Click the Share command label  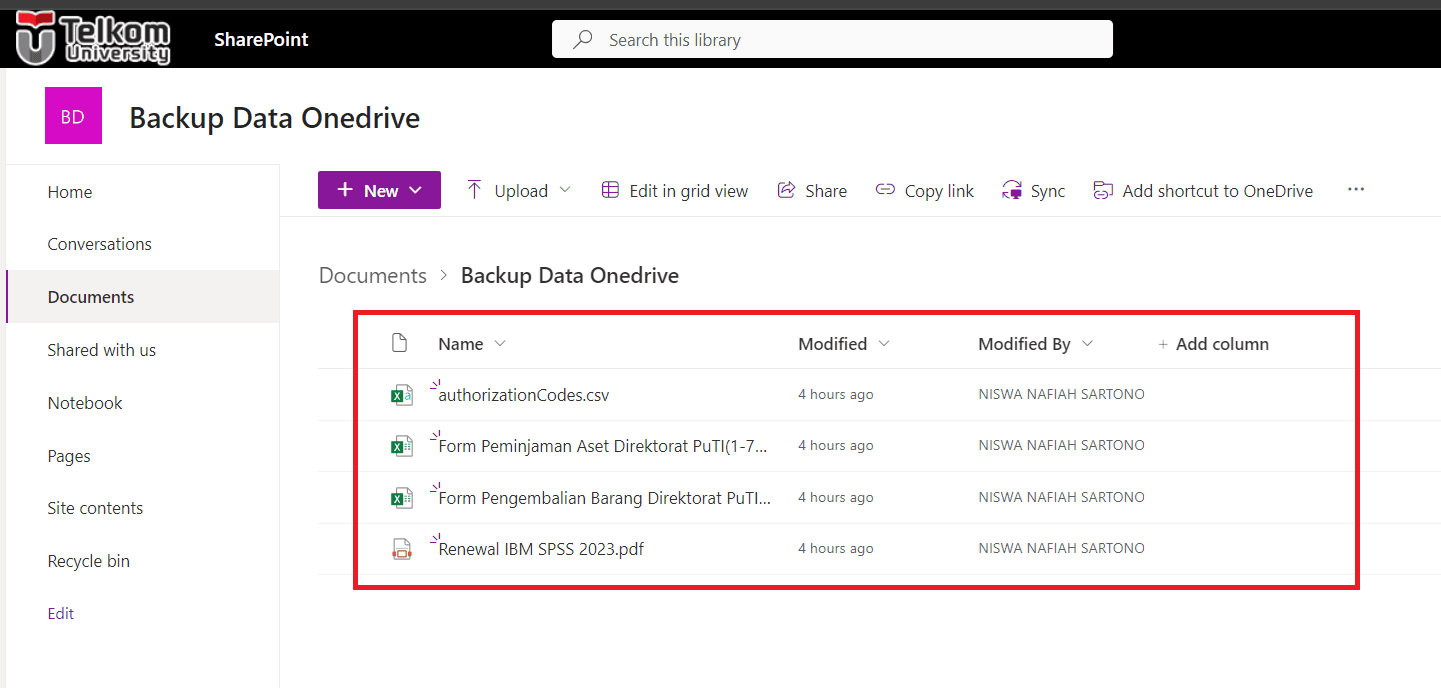pyautogui.click(x=826, y=191)
